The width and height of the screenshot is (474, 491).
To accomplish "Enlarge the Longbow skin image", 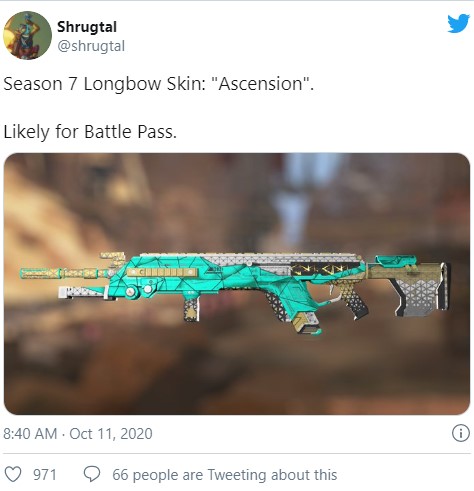I will [x=237, y=284].
